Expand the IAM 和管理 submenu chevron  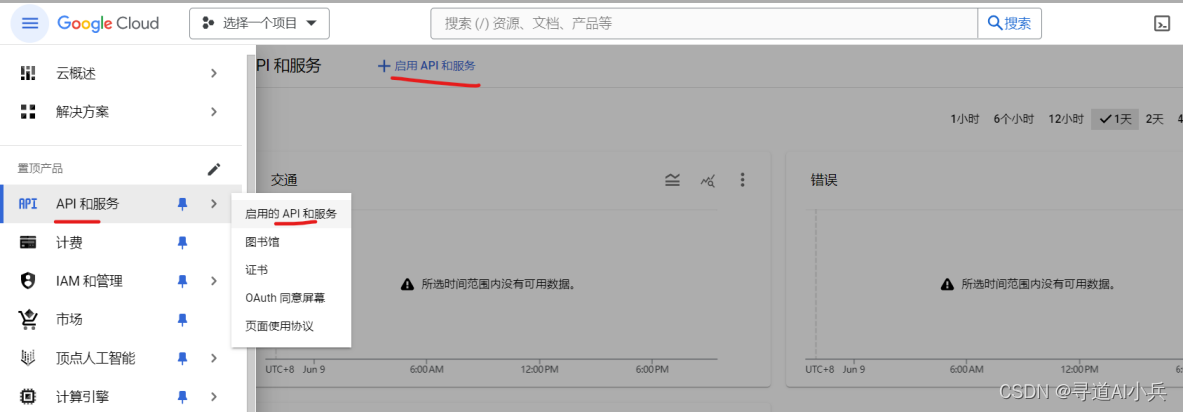[214, 281]
